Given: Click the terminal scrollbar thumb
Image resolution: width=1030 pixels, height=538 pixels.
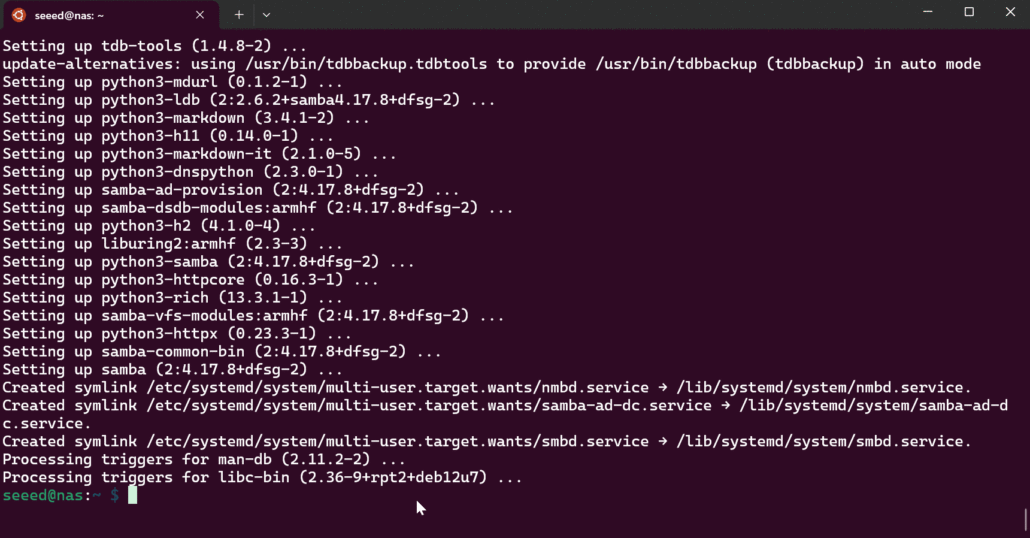Looking at the screenshot, I should point(1026,520).
